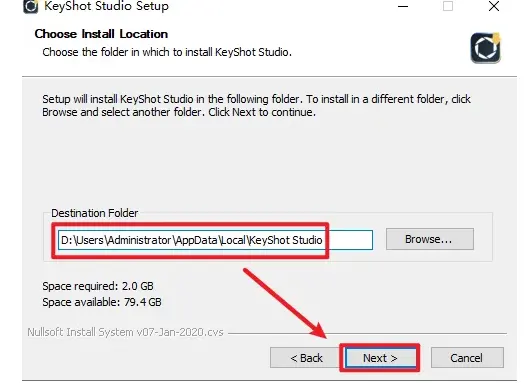Open the Browse... folder picker
Screen dimensions: 525x383
click(430, 239)
